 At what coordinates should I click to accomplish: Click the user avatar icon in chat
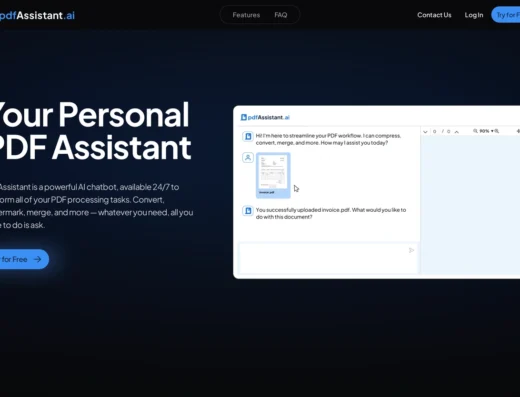248,158
